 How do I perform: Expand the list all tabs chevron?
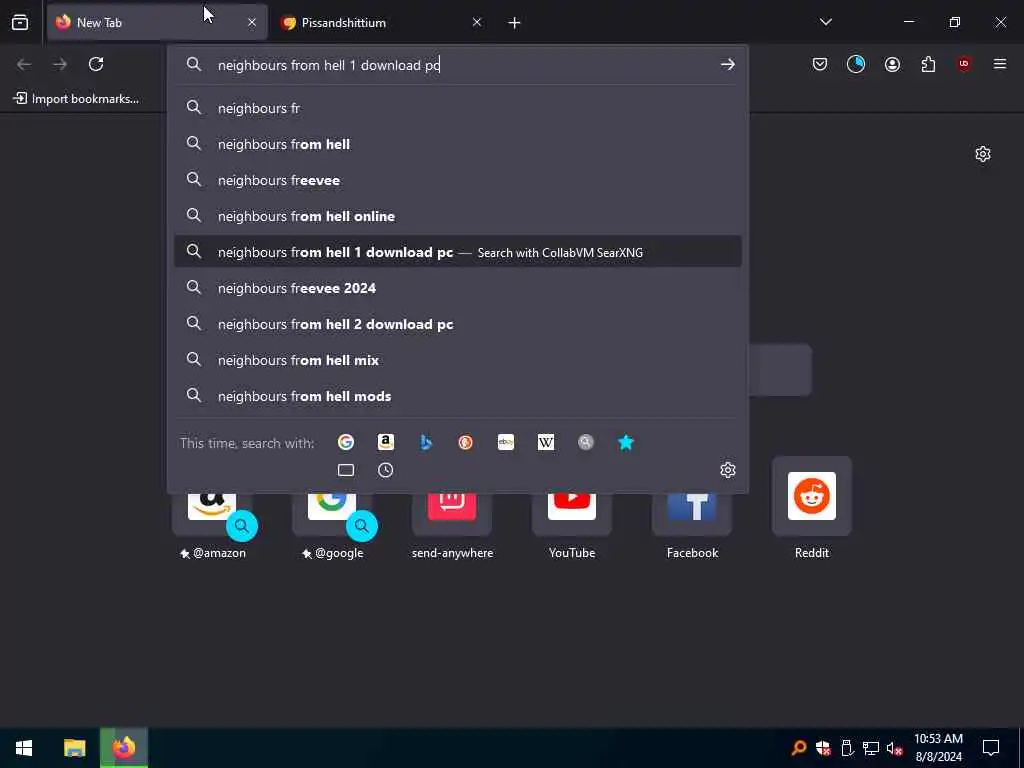coord(825,22)
